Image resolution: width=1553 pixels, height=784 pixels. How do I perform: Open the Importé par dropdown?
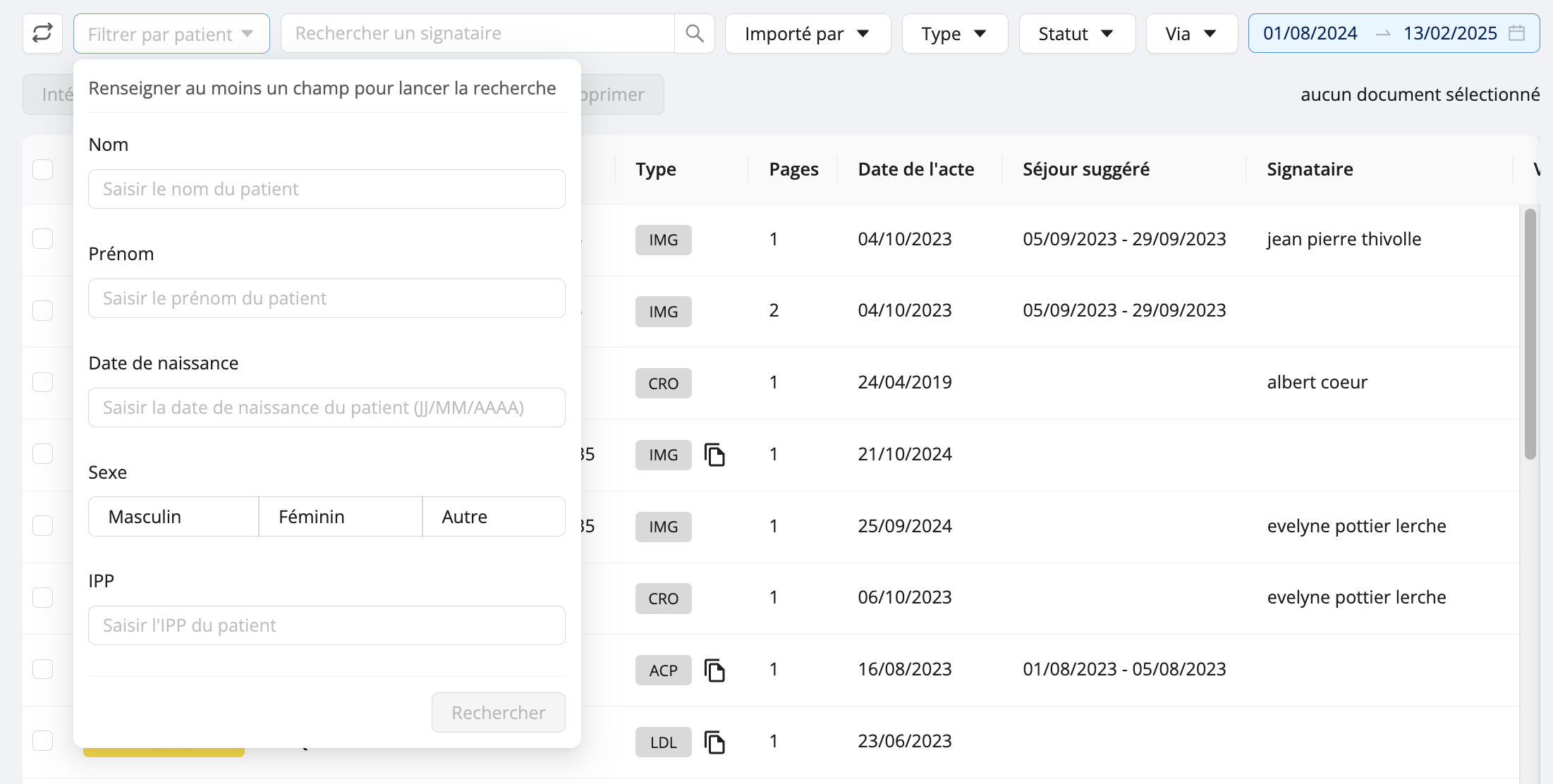point(808,33)
